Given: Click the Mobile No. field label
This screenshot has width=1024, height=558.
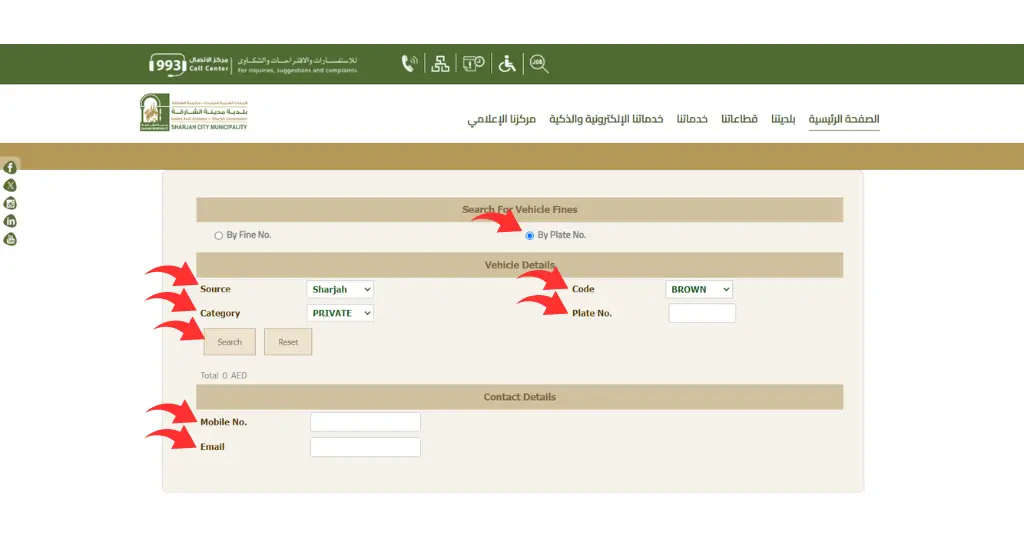Looking at the screenshot, I should click(x=223, y=422).
